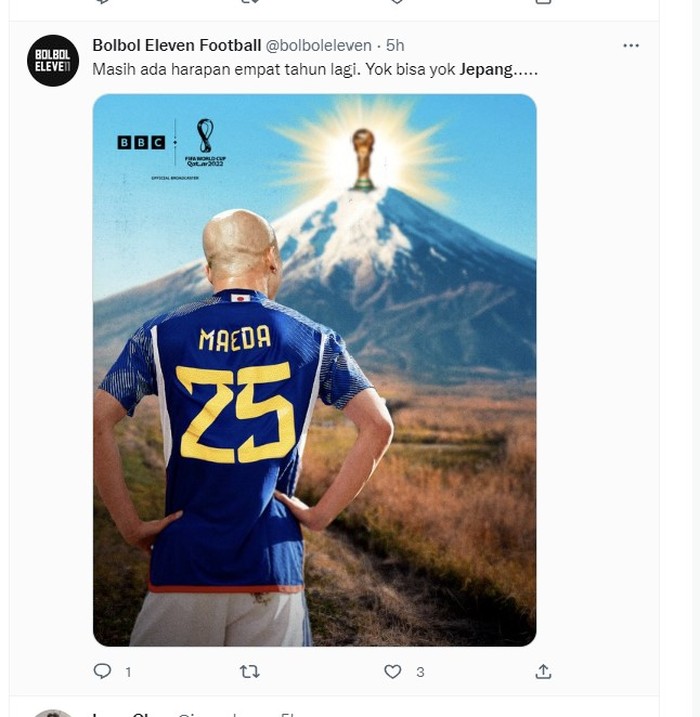The height and width of the screenshot is (717, 700).
Task: Click the FIFA World Cup Qatar 2022 logo
Action: [x=206, y=143]
